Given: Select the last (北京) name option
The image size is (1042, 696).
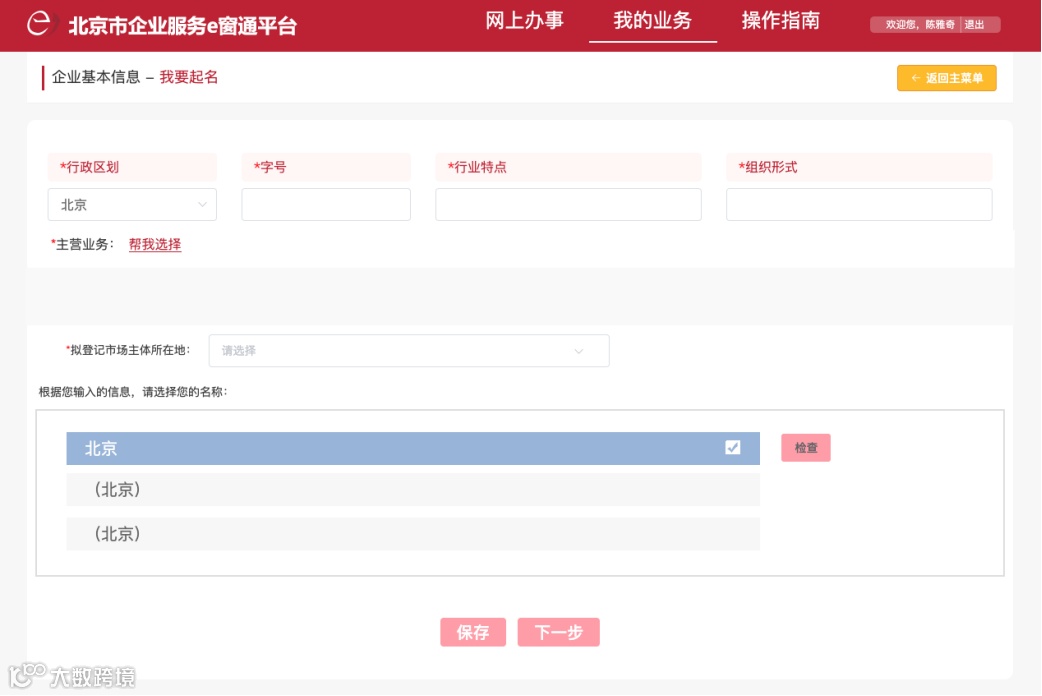Looking at the screenshot, I should coord(413,534).
